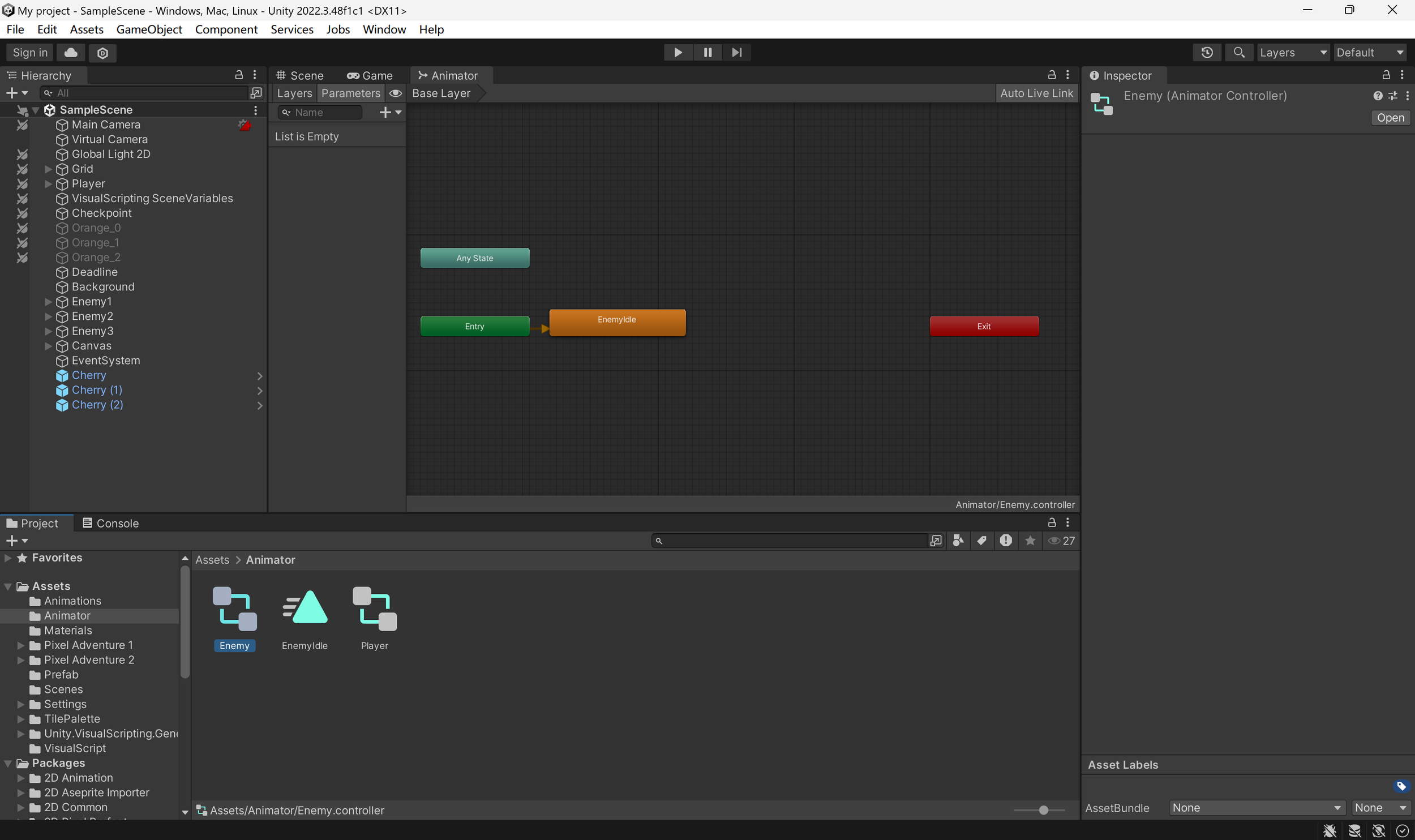This screenshot has height=840, width=1415.
Task: Open the AssetBundle None dropdown
Action: (1256, 808)
